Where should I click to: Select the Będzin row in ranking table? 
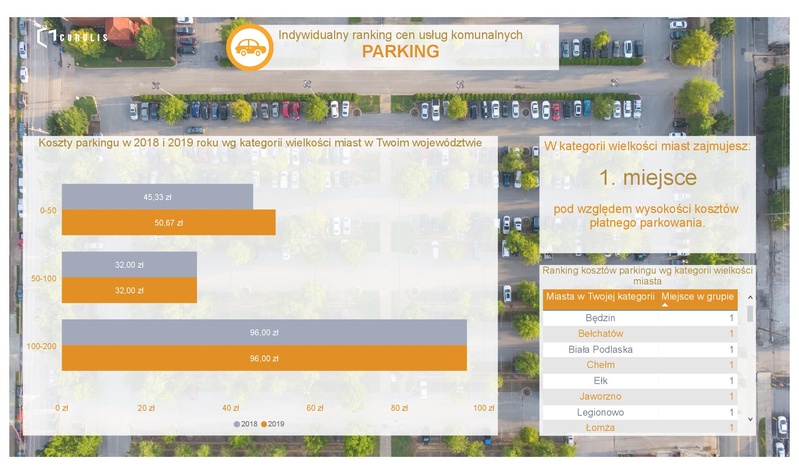tap(600, 318)
